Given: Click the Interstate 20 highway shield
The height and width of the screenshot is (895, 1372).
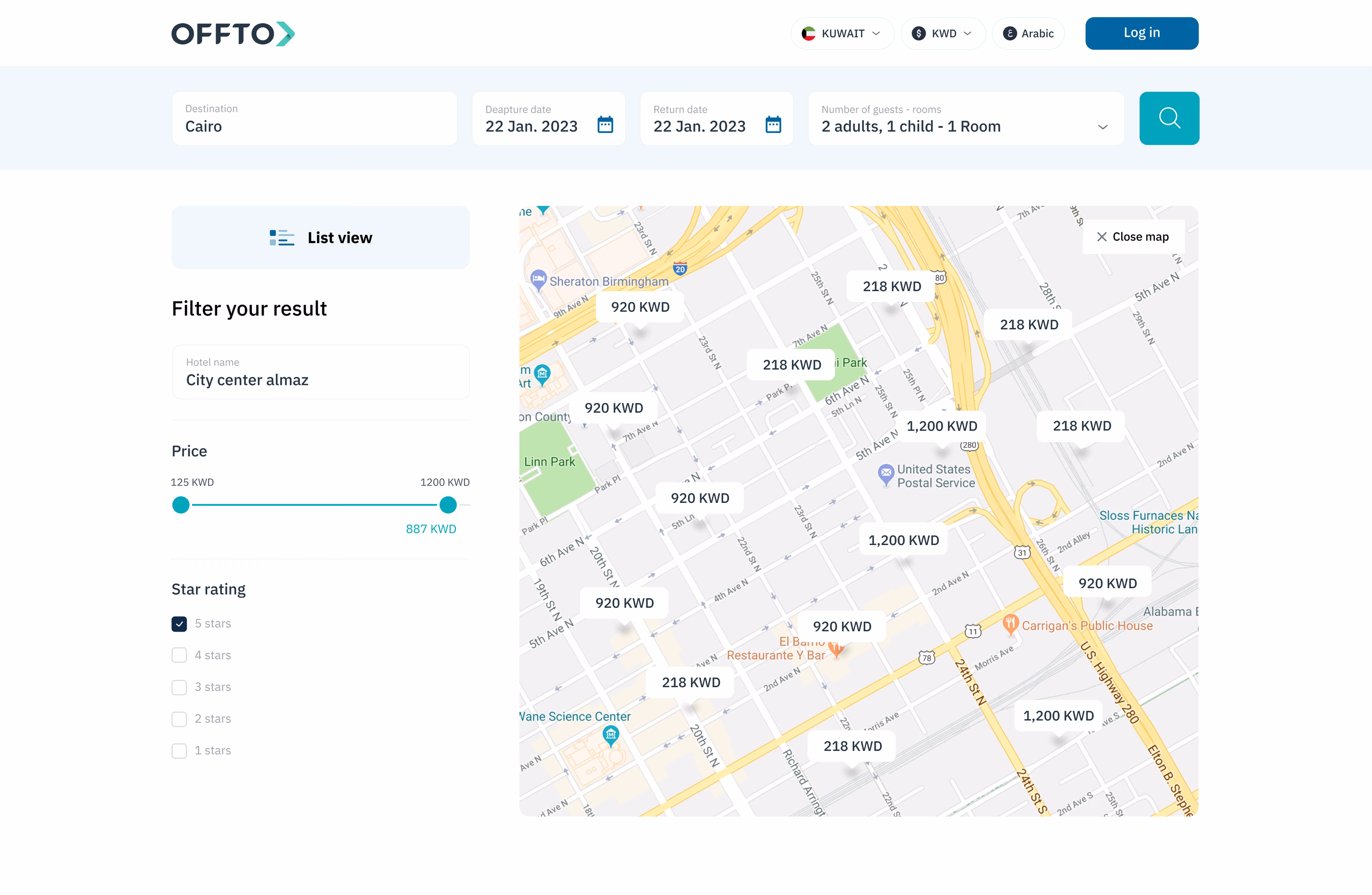Looking at the screenshot, I should pyautogui.click(x=680, y=269).
